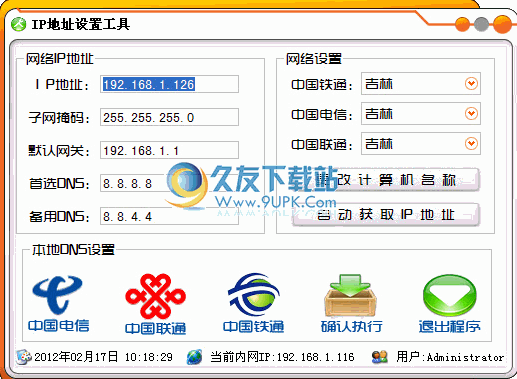Click the 确认执行 confirm-execute box icon

click(x=351, y=295)
